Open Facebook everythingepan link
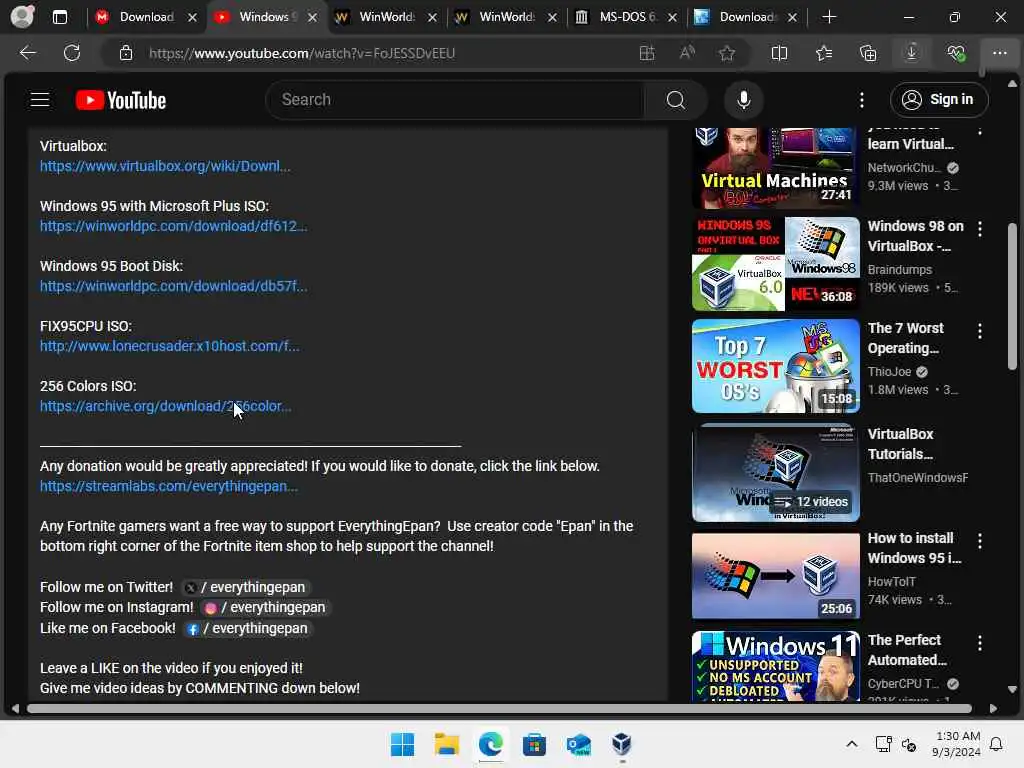This screenshot has width=1024, height=768. tap(248, 628)
